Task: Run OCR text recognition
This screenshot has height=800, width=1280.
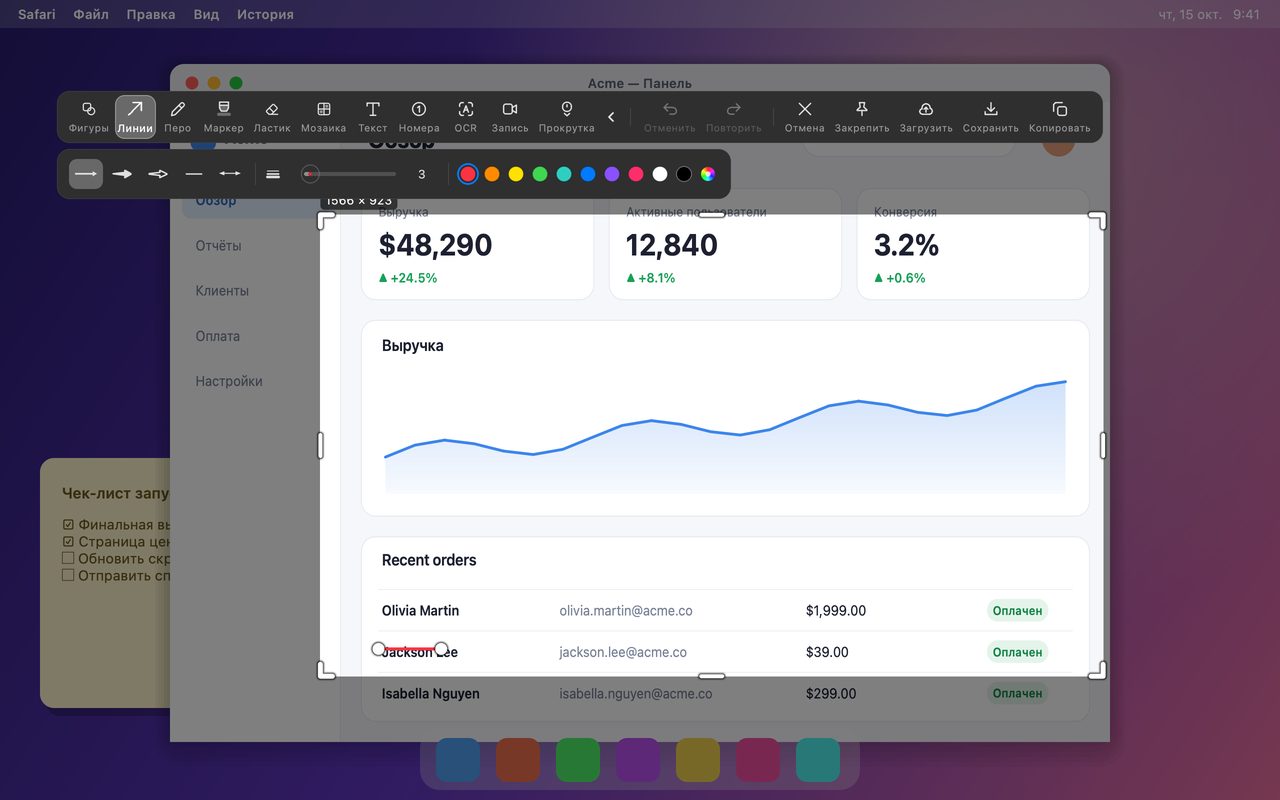Action: 466,117
